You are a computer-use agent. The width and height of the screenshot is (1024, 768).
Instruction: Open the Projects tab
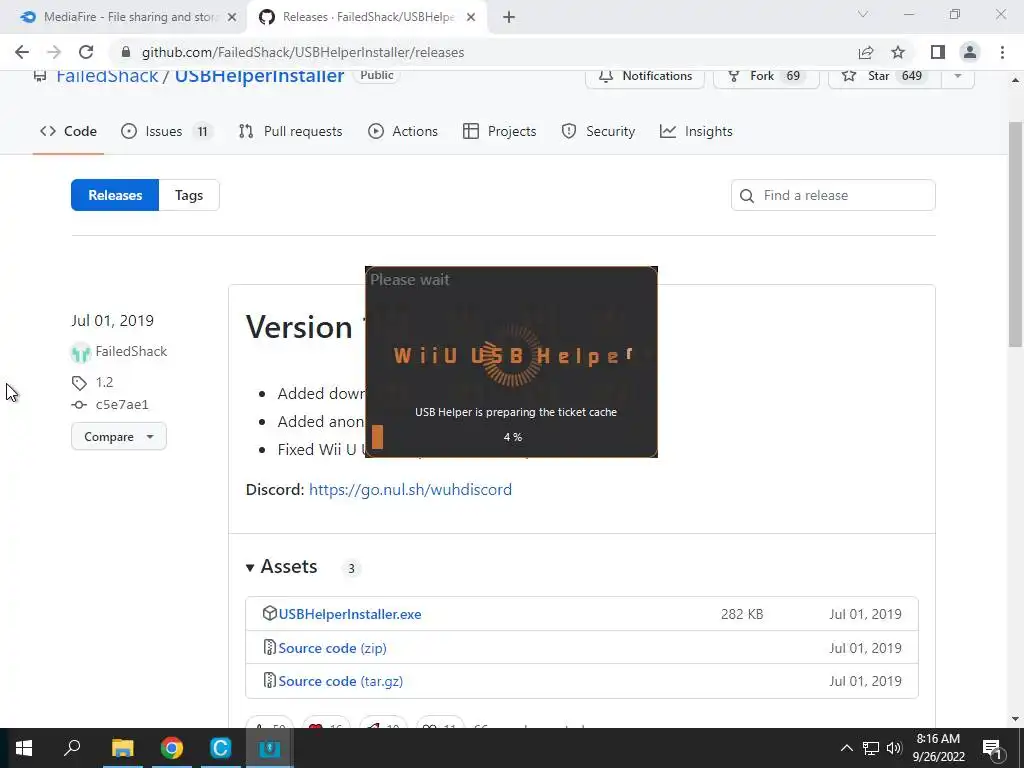pyautogui.click(x=500, y=131)
